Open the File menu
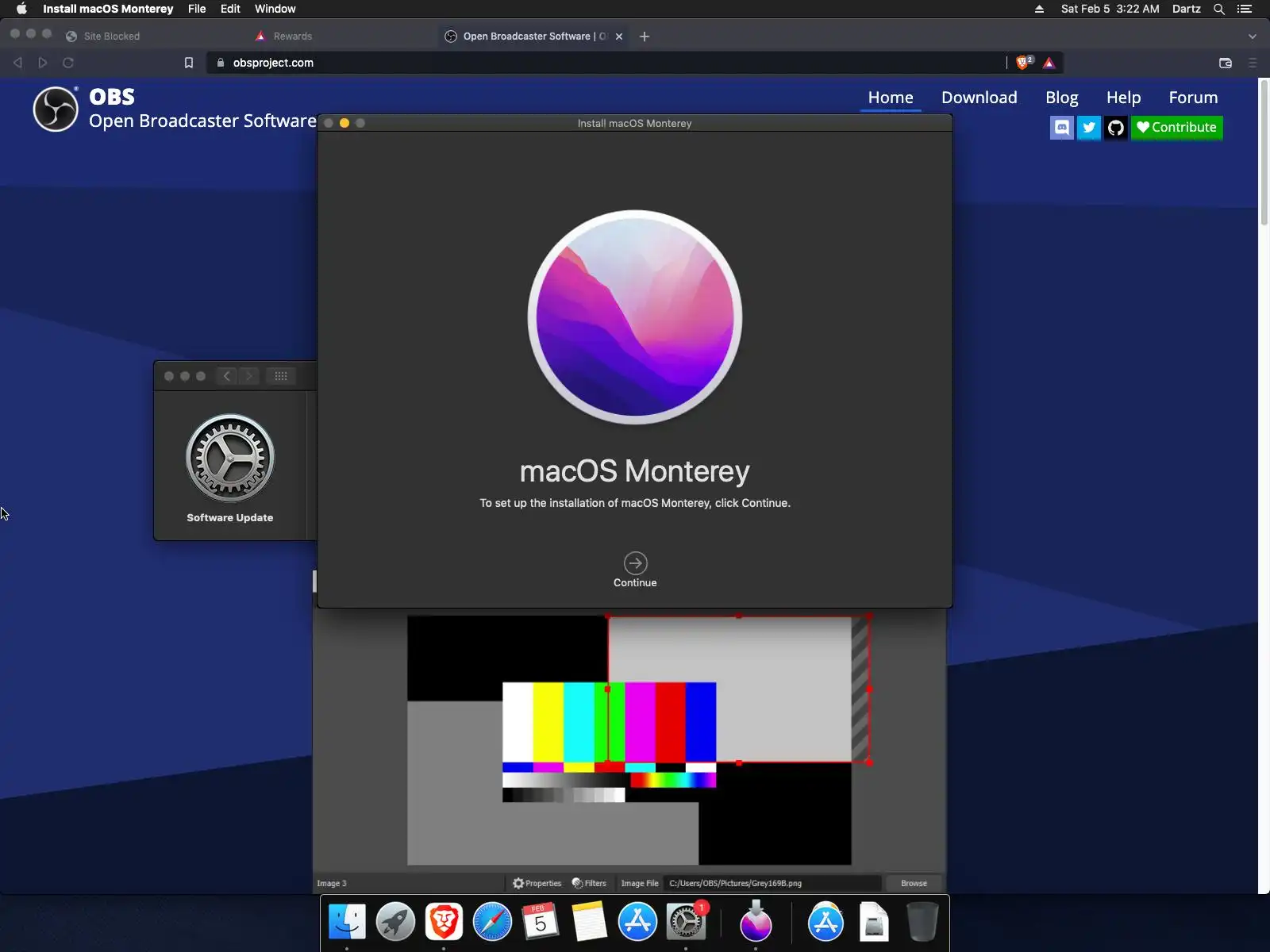Viewport: 1270px width, 952px height. click(x=197, y=9)
